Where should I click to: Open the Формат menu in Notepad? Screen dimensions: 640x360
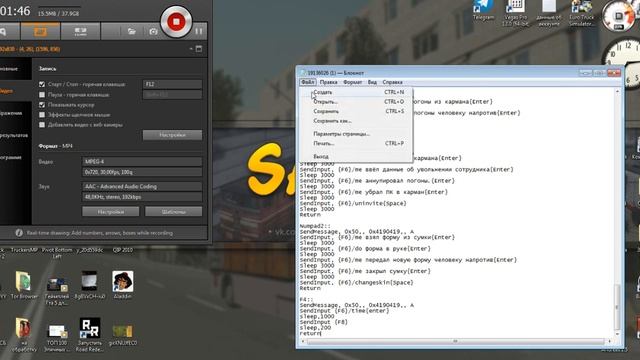(x=352, y=82)
